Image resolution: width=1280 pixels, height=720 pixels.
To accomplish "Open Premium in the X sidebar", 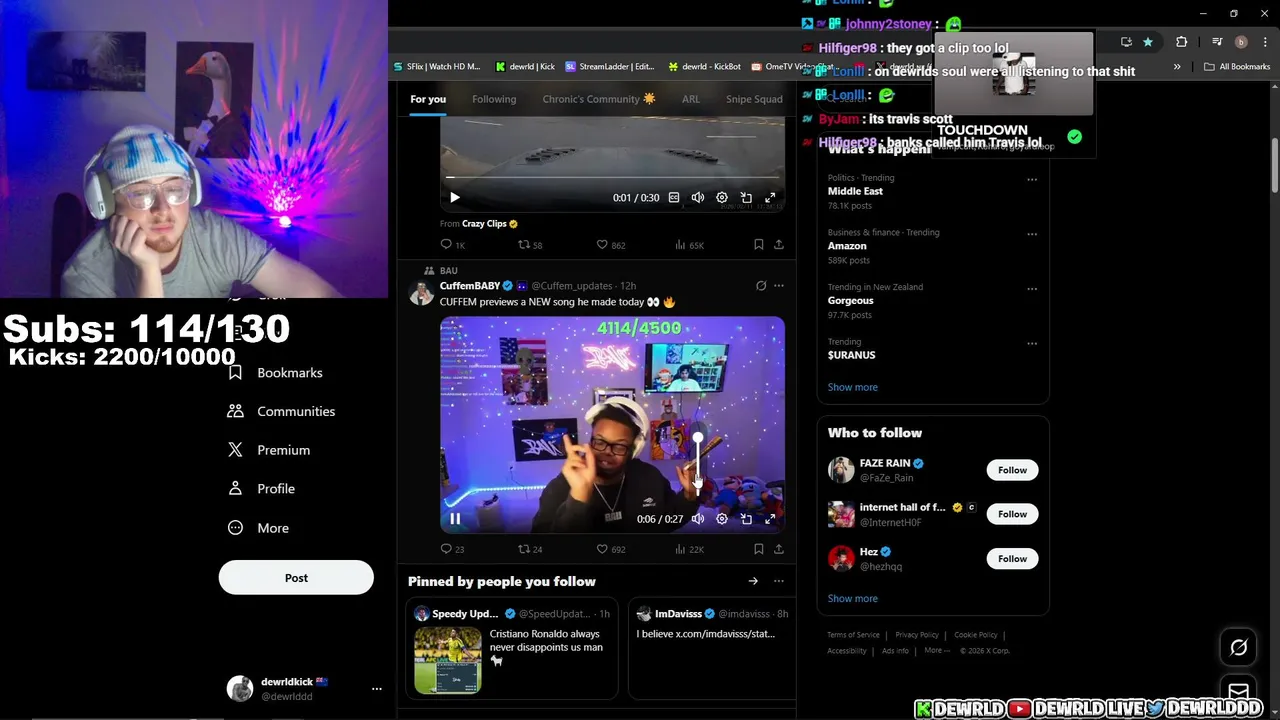I will tap(270, 450).
